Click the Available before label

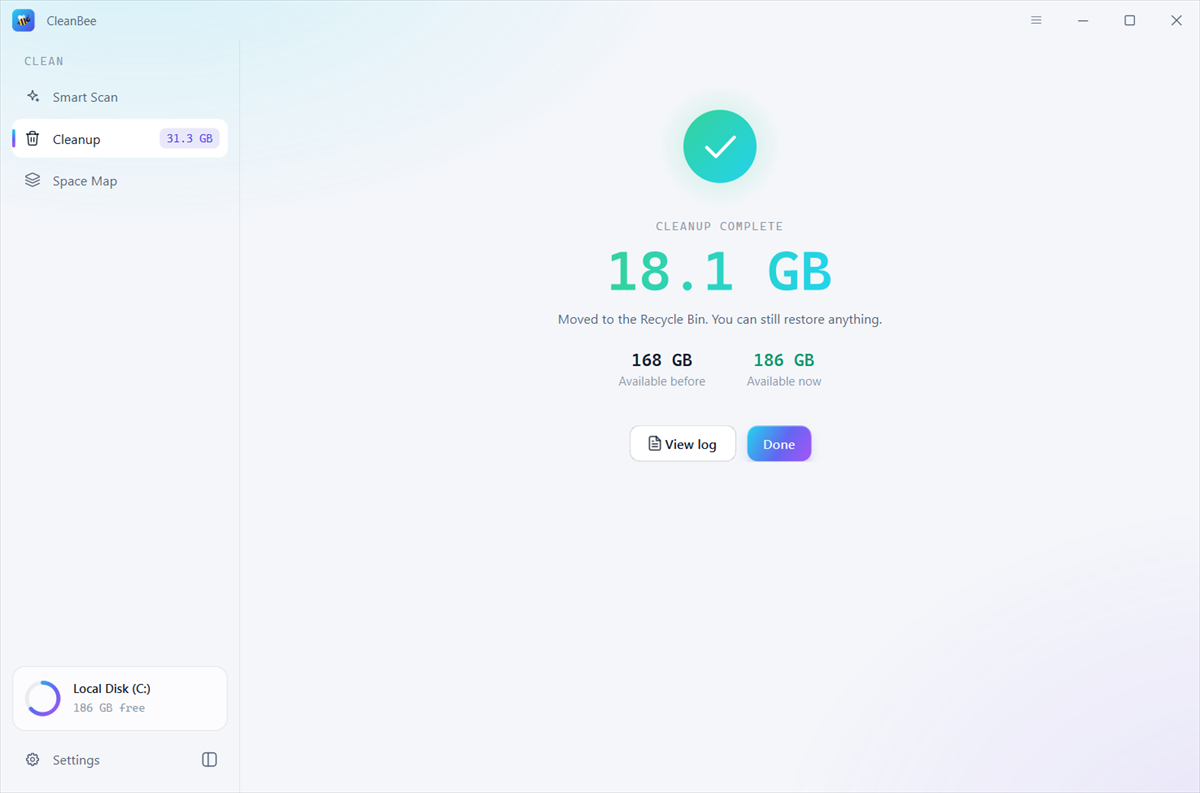(662, 382)
